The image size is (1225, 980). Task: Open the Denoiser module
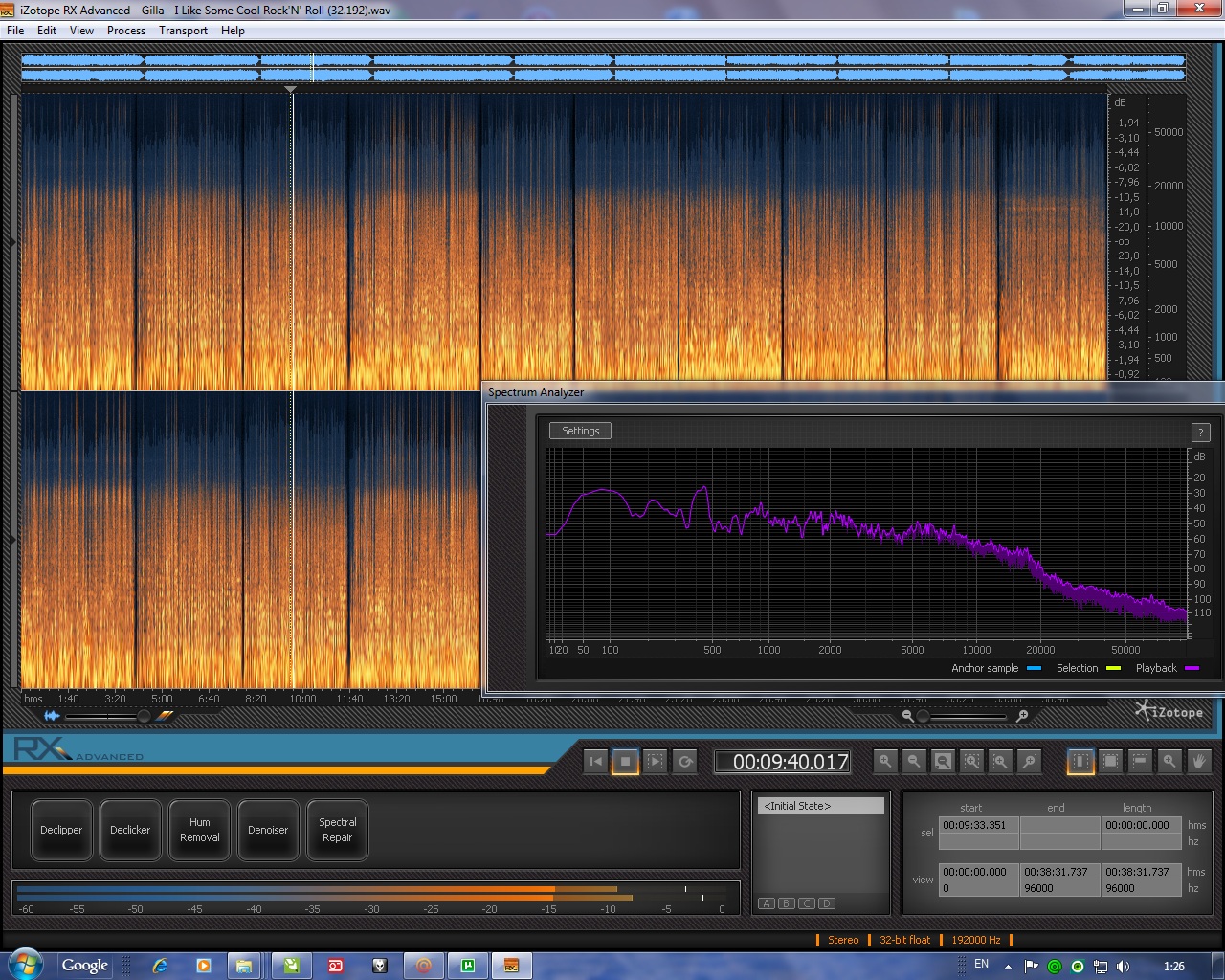[268, 830]
